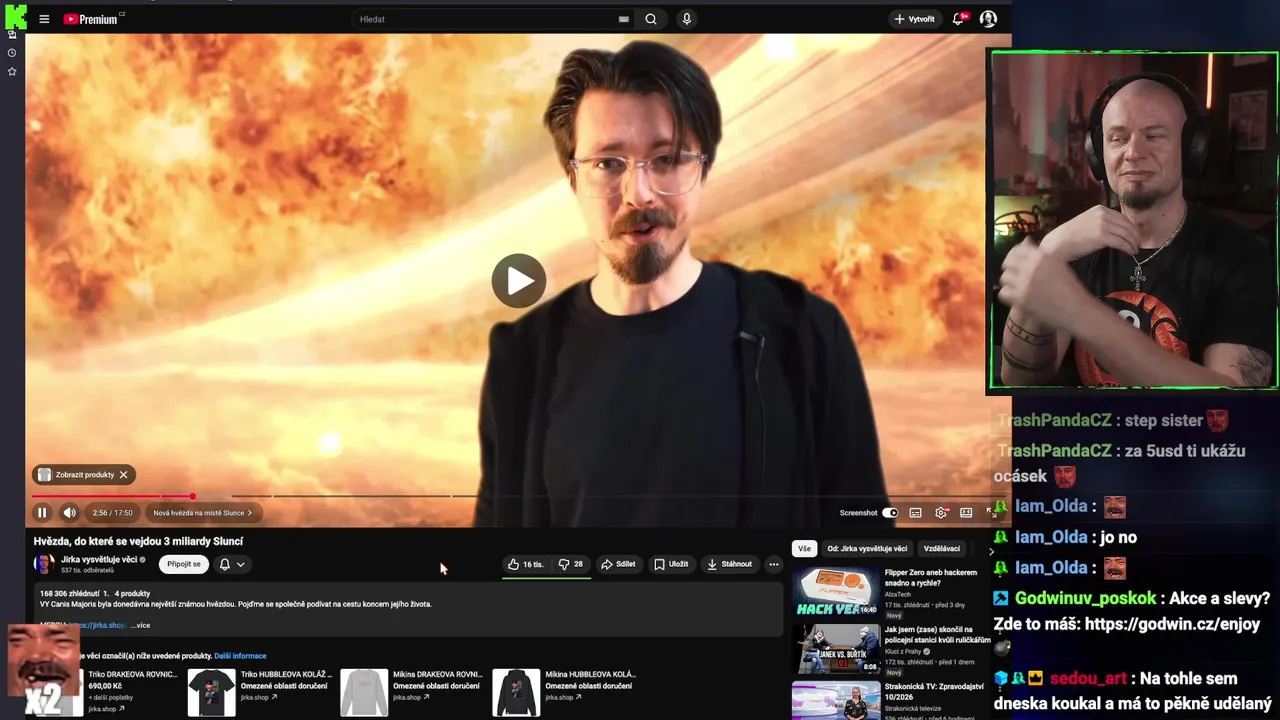This screenshot has height=720, width=1280.
Task: Play the video with the center play button
Action: [x=519, y=281]
